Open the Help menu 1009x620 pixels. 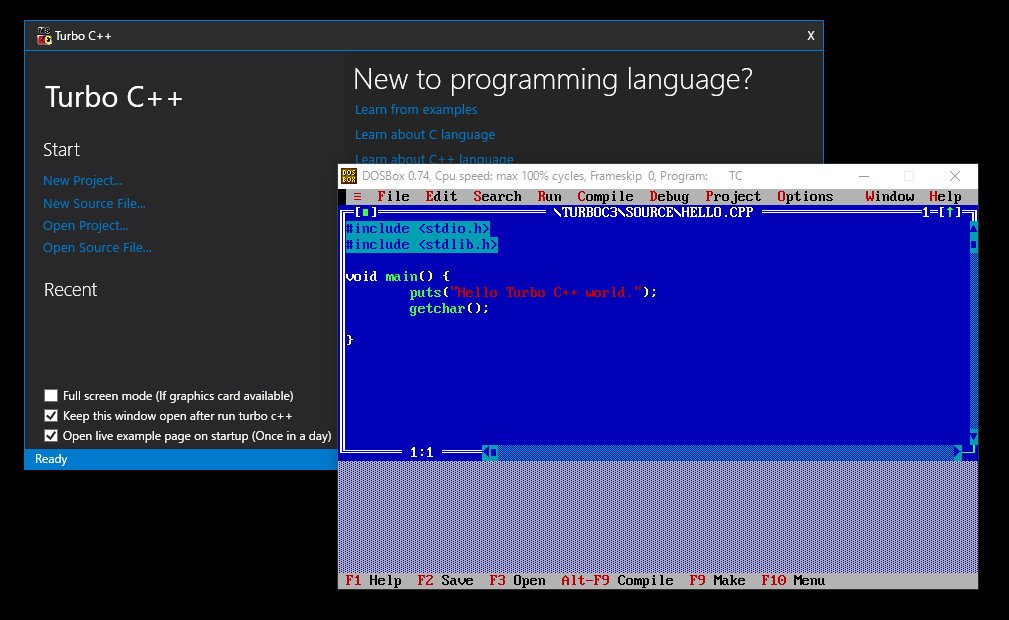pyautogui.click(x=945, y=196)
